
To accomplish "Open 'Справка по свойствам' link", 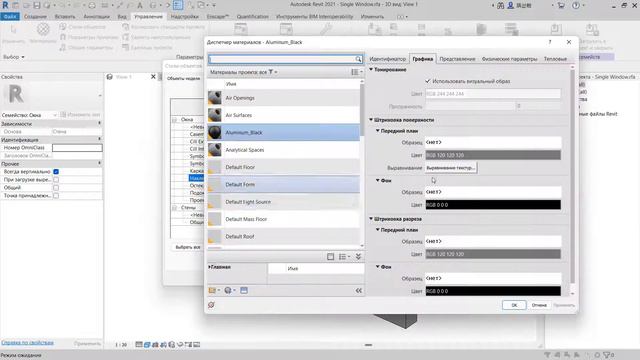I will 27,343.
